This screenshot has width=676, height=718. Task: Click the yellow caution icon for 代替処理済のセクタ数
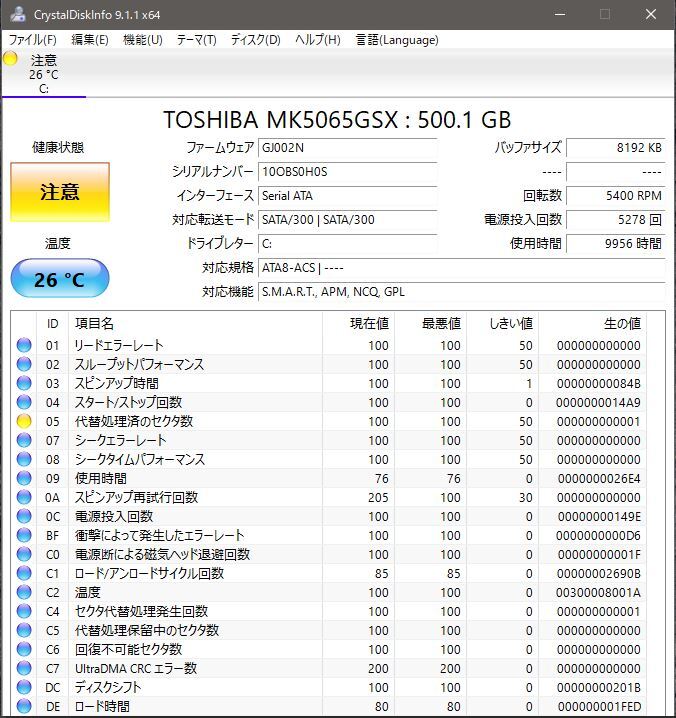coord(24,421)
